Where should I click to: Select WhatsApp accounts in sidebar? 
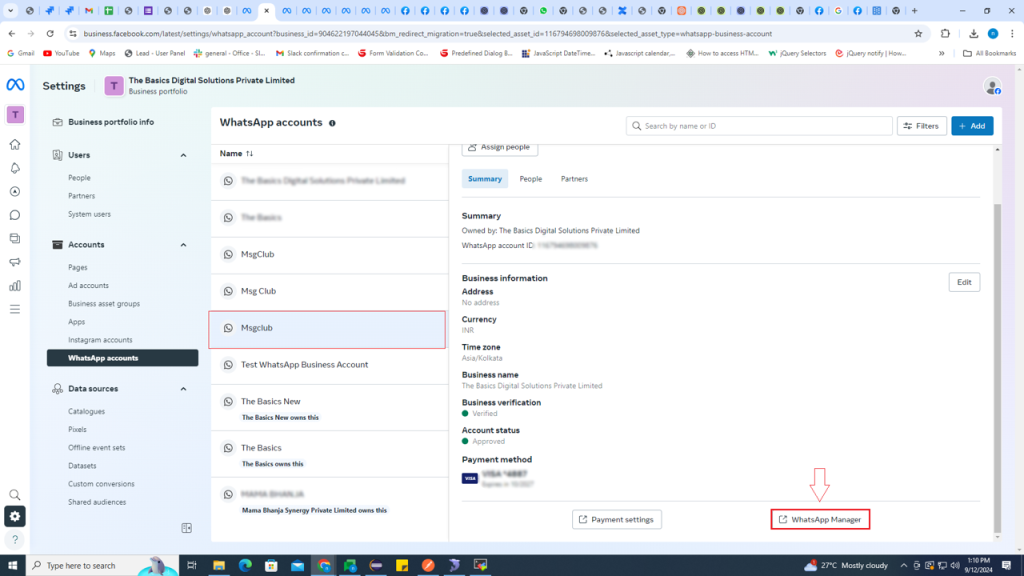[122, 358]
